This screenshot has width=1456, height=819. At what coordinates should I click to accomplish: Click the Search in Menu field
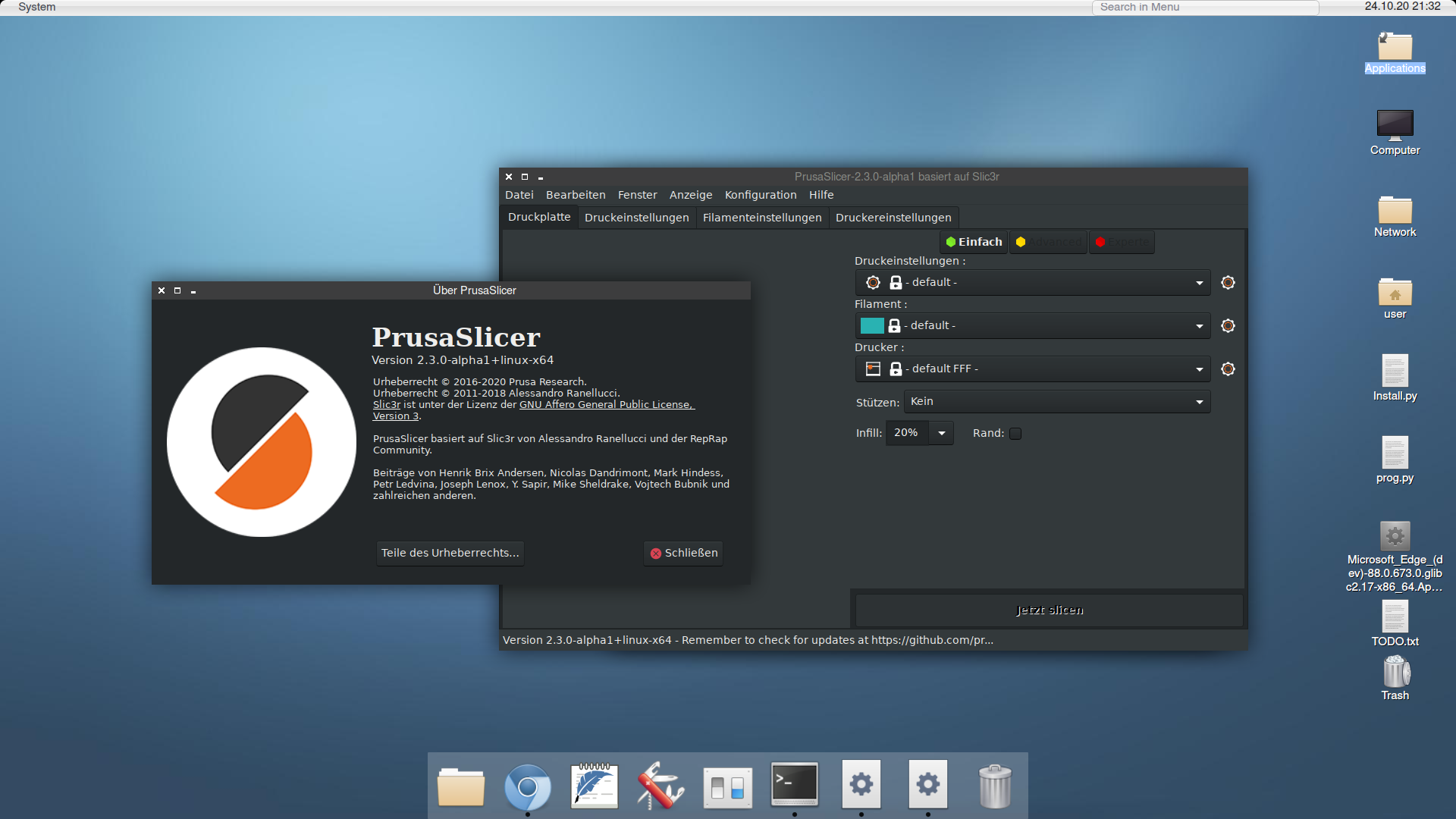[1205, 7]
